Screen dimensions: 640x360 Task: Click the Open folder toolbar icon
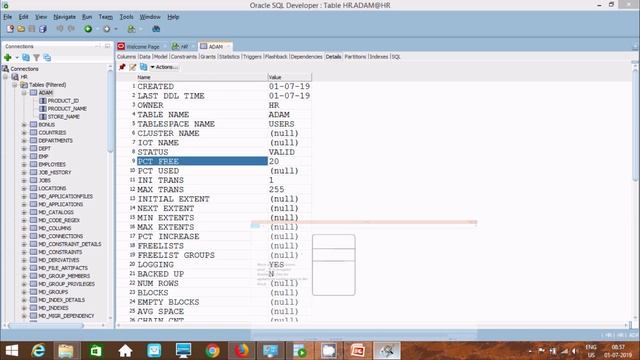(x=21, y=29)
